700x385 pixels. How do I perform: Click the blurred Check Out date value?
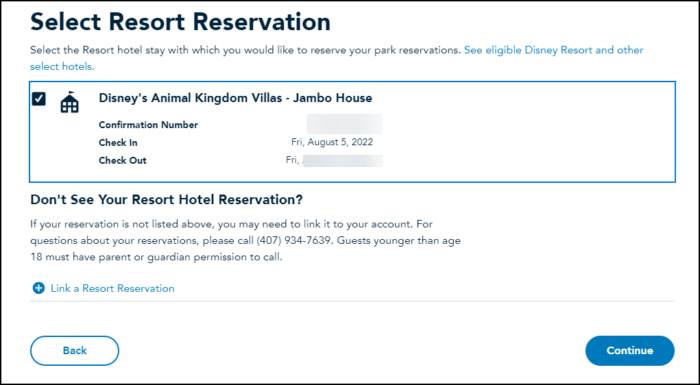pos(334,160)
